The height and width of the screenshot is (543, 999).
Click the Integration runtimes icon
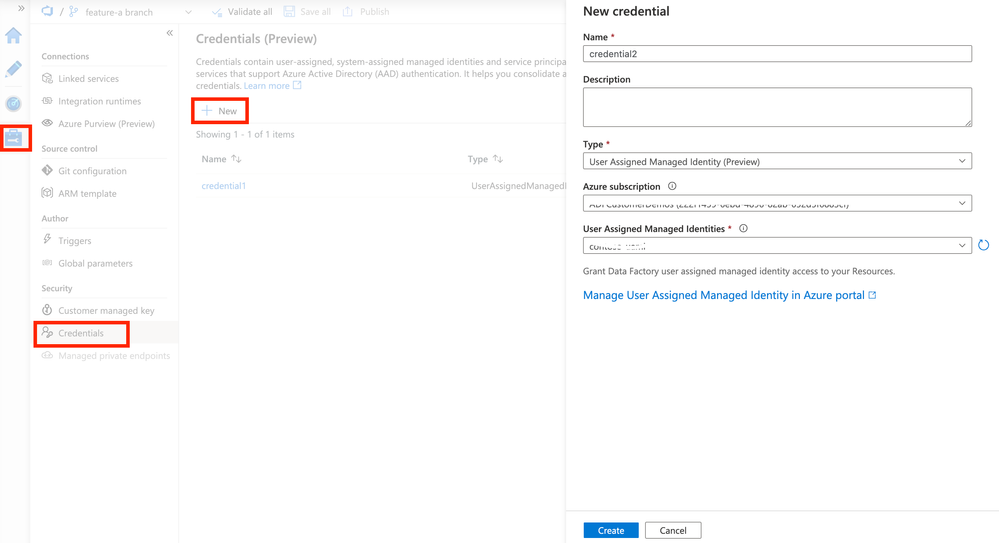(47, 101)
